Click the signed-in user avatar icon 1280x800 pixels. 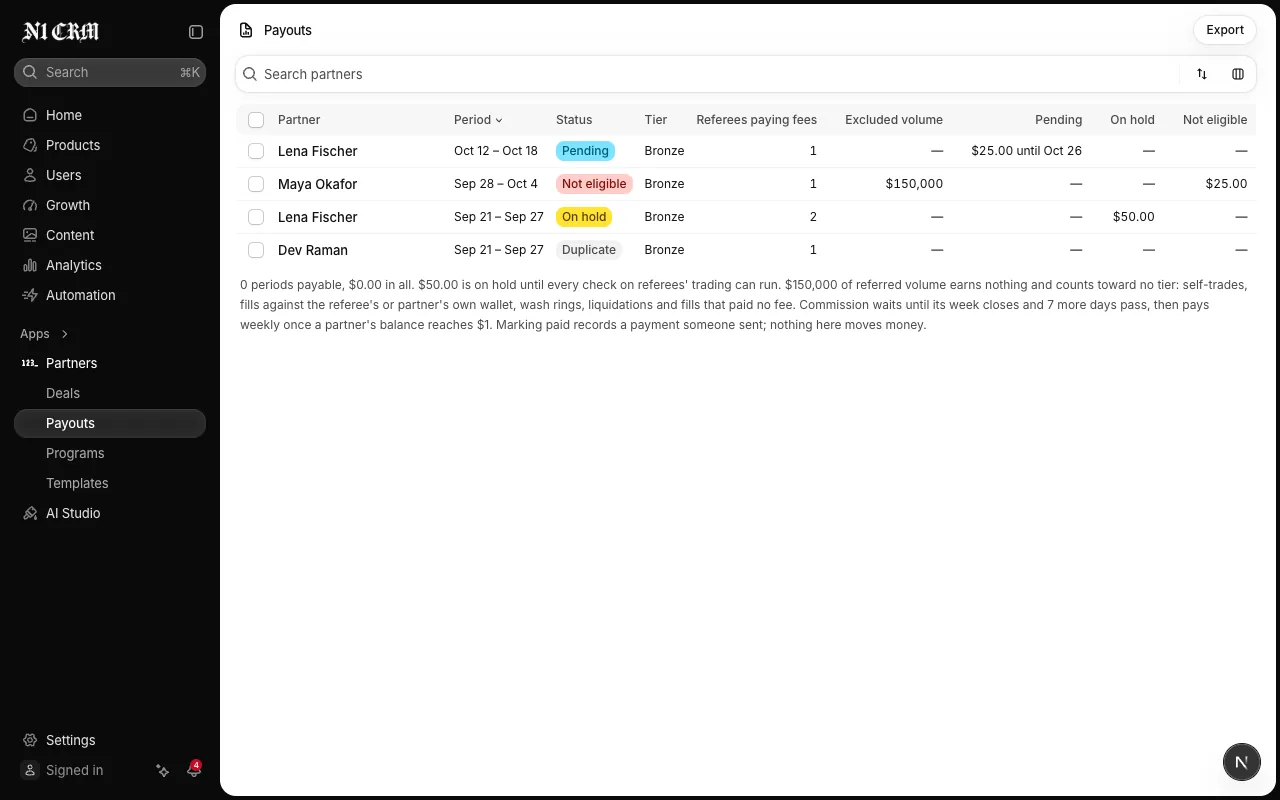pyautogui.click(x=30, y=770)
